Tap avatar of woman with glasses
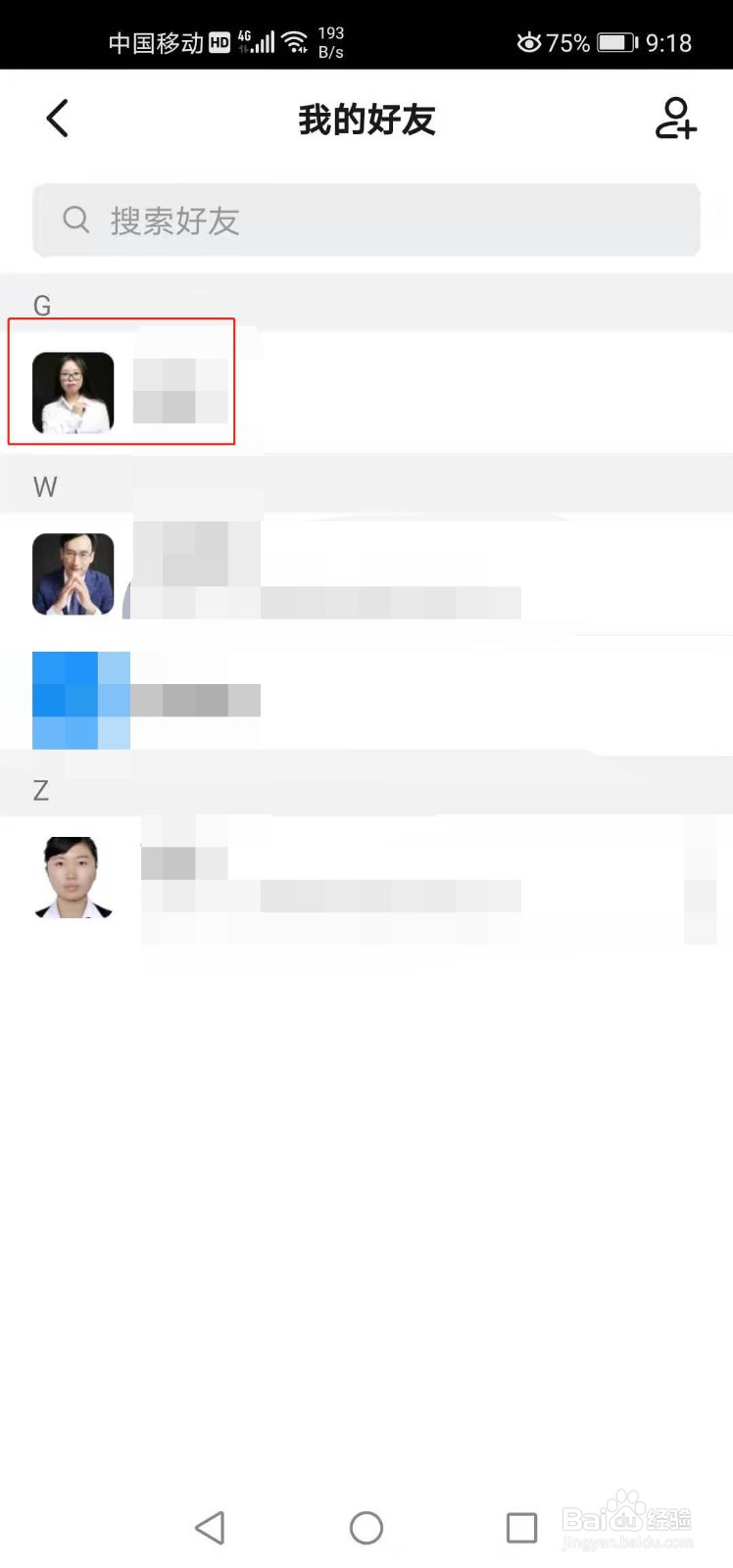 pyautogui.click(x=73, y=393)
